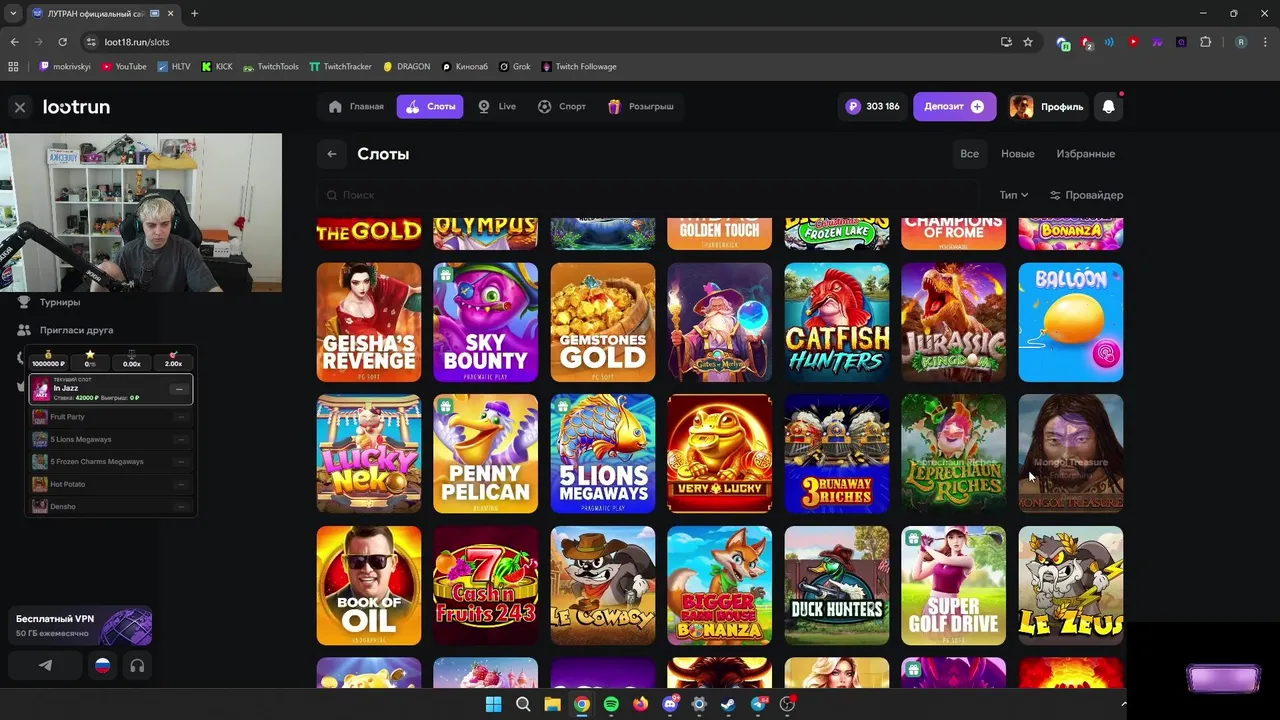Reload the page with the refresh icon

click(x=62, y=42)
